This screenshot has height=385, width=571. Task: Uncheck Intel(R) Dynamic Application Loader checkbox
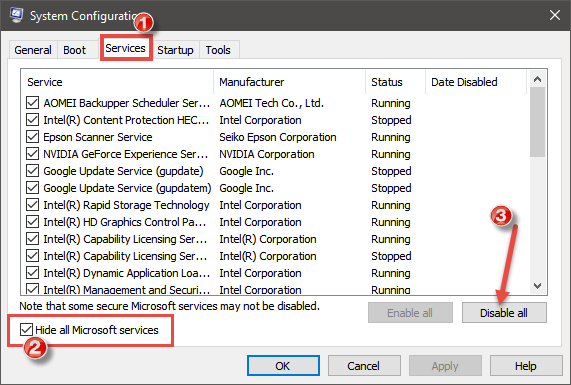coord(32,273)
